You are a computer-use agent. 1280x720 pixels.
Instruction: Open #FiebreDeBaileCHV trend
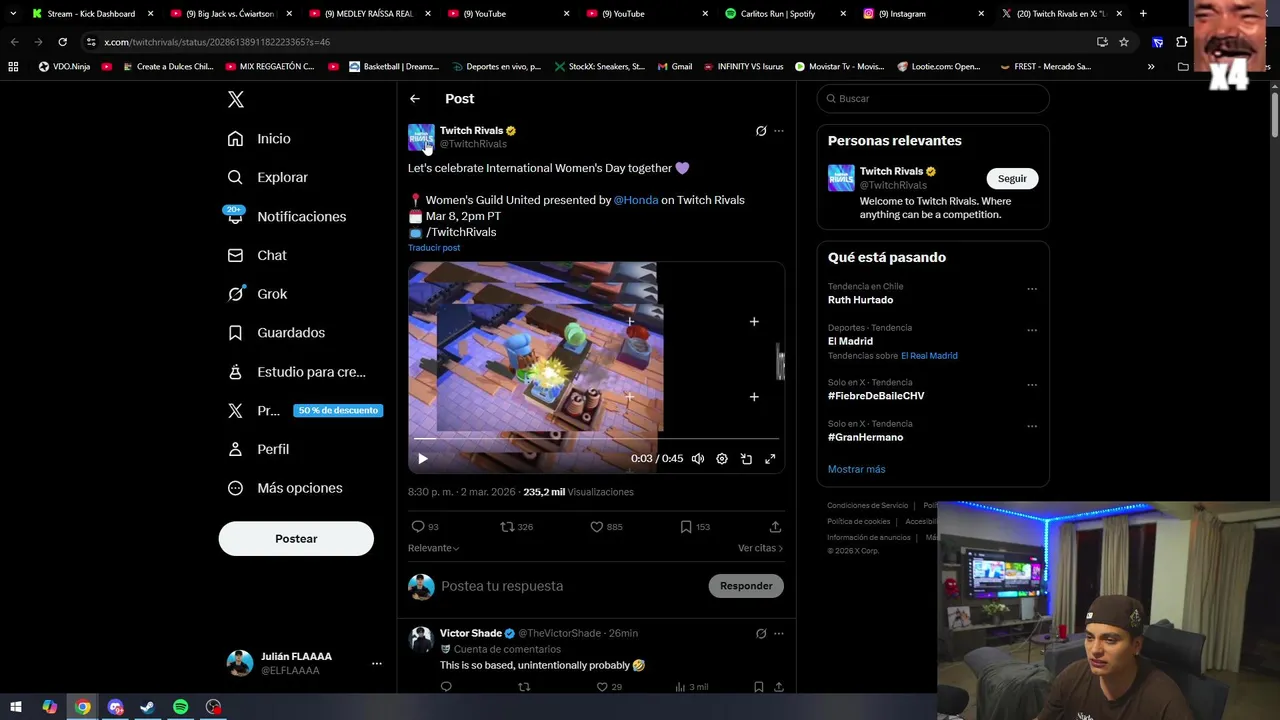(x=876, y=396)
